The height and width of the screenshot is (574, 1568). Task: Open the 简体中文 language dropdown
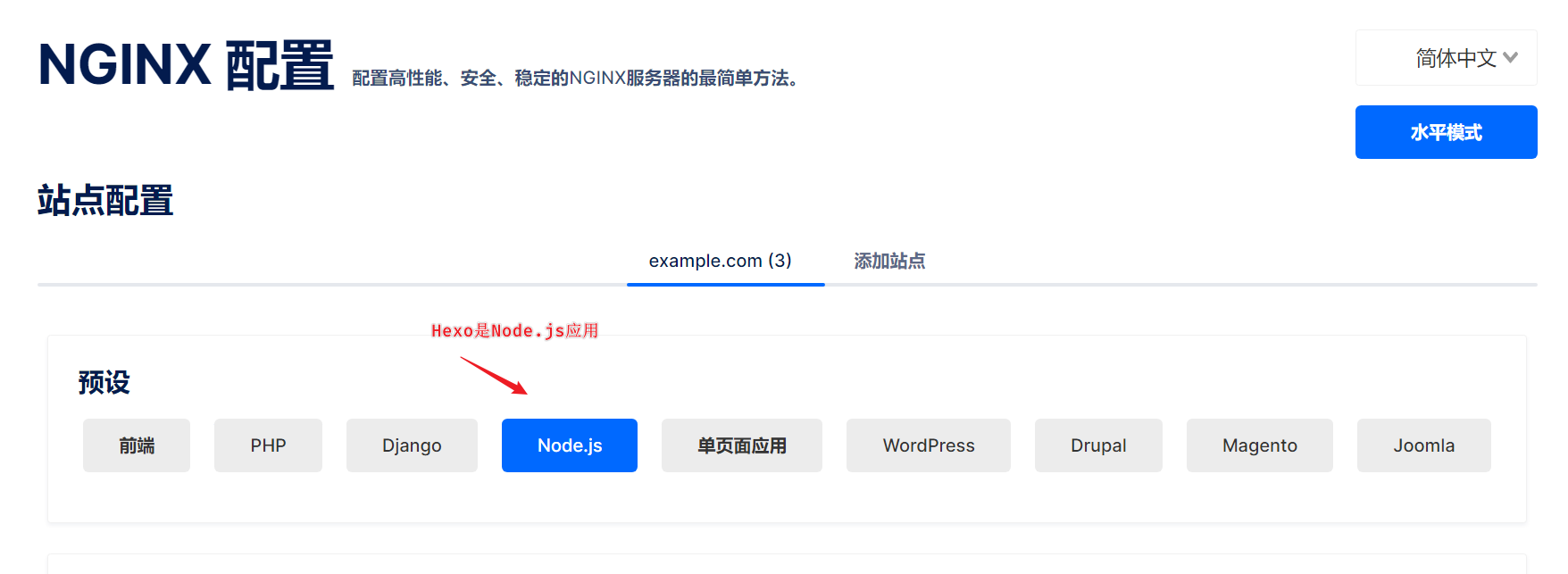[1446, 58]
